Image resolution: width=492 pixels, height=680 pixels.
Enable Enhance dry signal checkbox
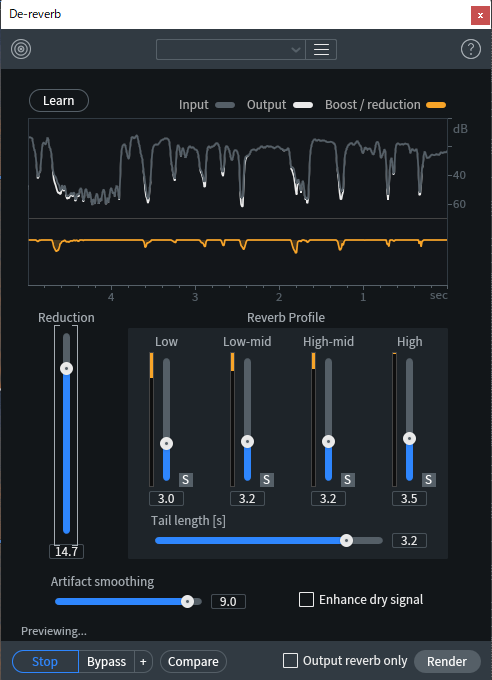(306, 599)
